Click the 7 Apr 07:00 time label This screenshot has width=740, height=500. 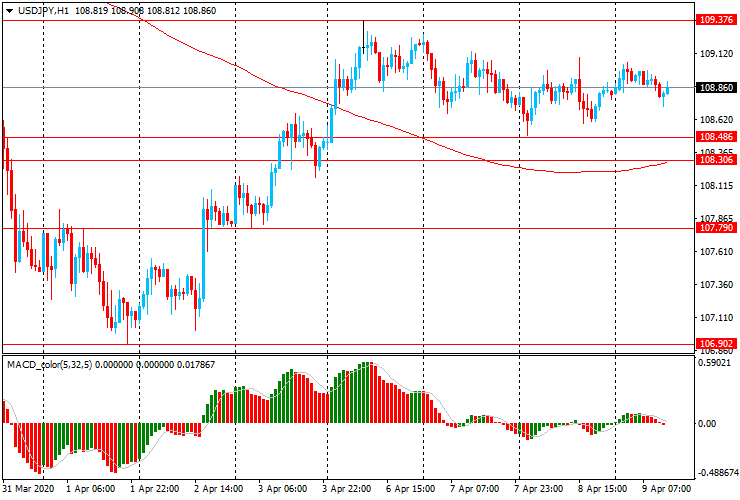coord(474,489)
